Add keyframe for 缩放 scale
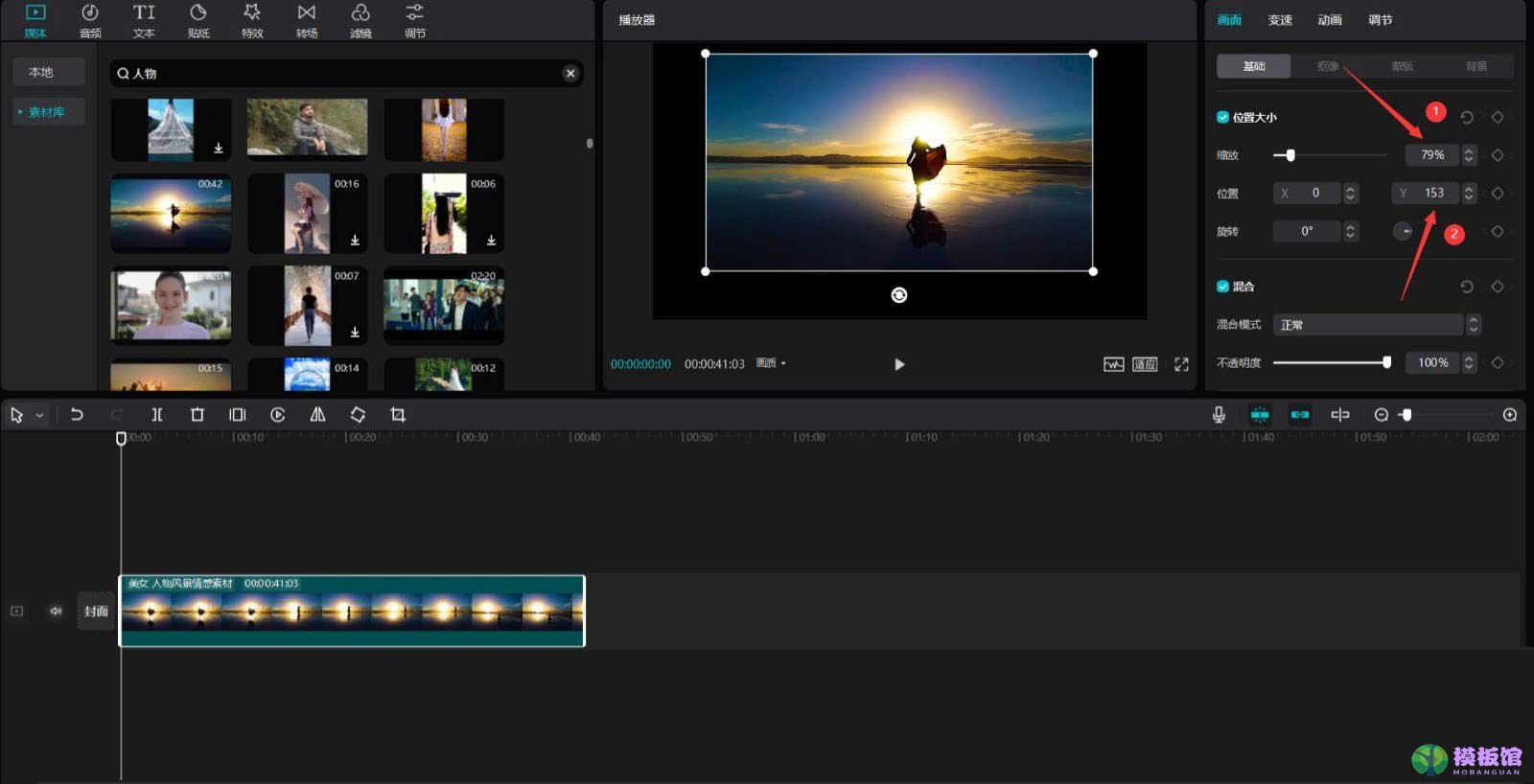 pyautogui.click(x=1498, y=155)
